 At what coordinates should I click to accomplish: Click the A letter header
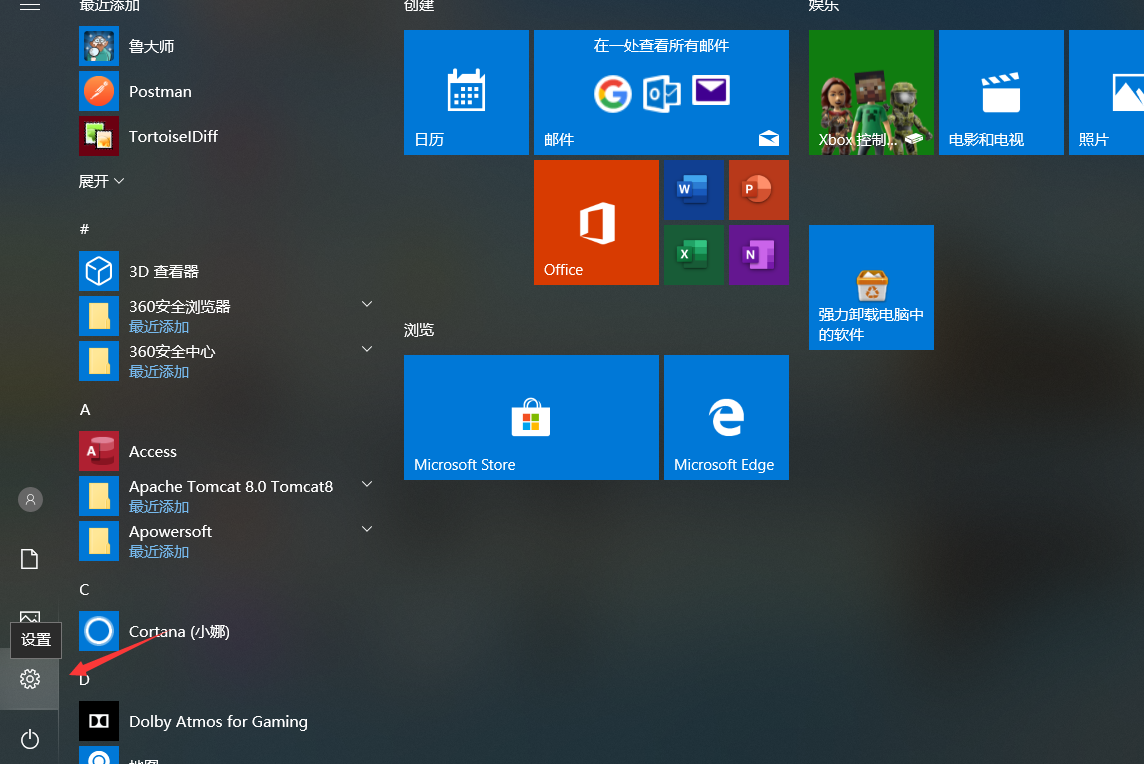85,409
